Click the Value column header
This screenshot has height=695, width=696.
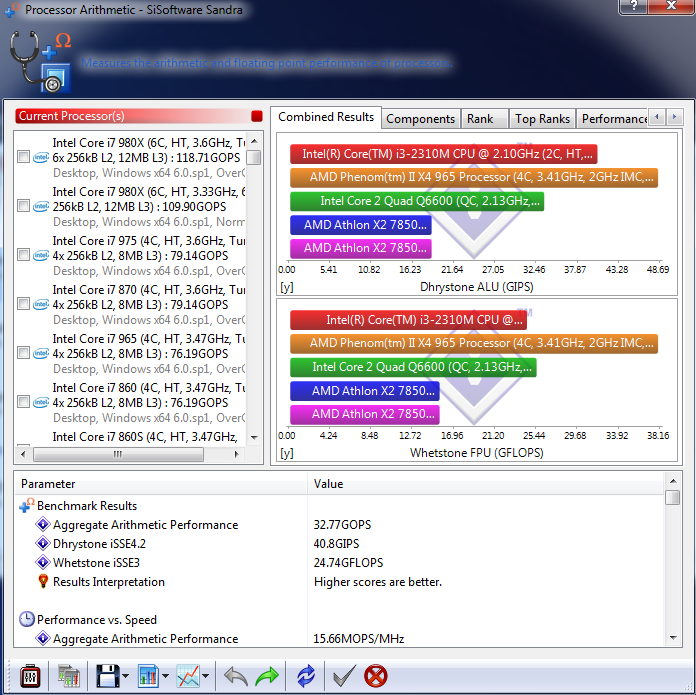click(x=486, y=484)
